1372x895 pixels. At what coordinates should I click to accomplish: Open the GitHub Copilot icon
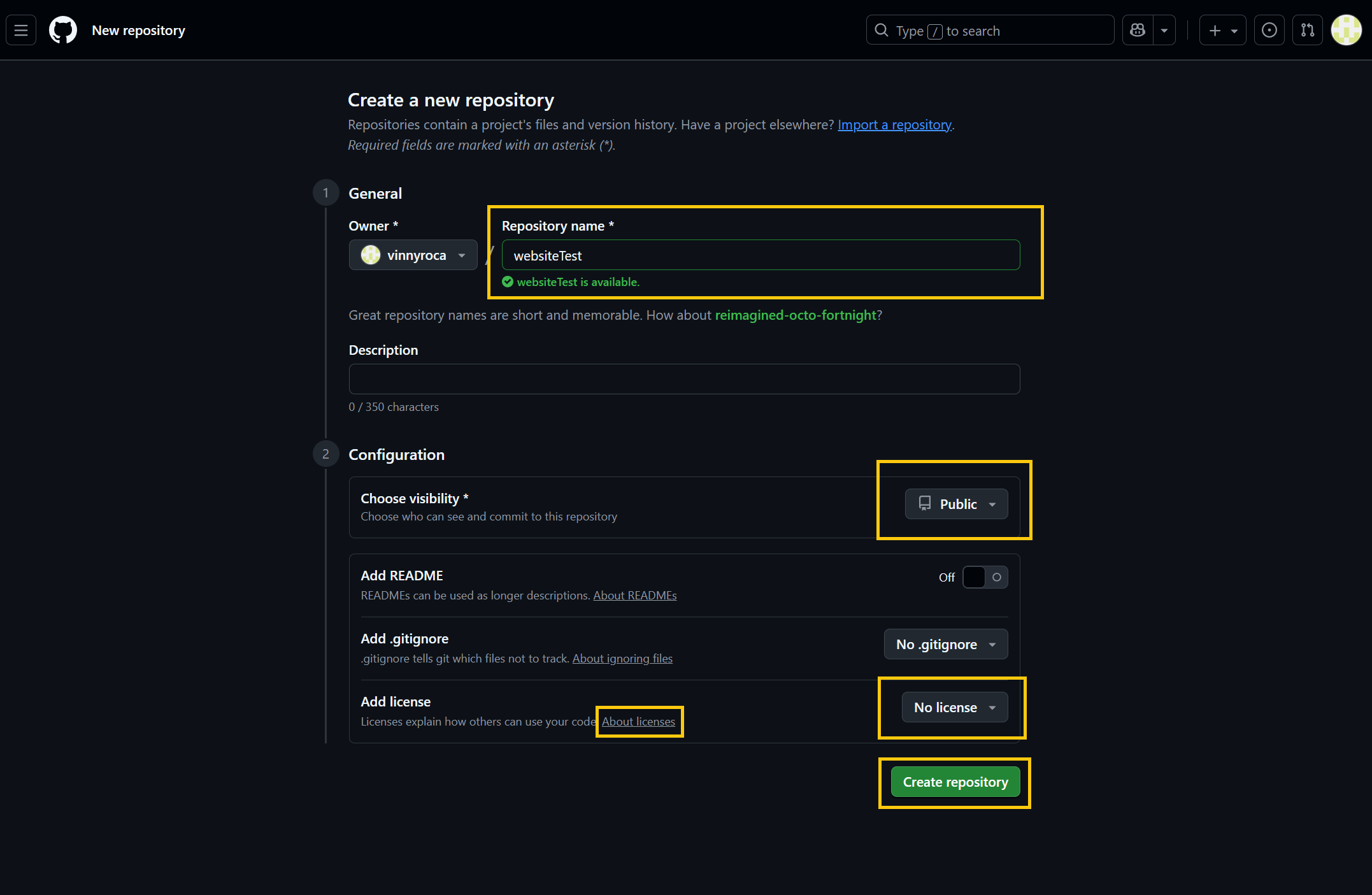[1137, 29]
